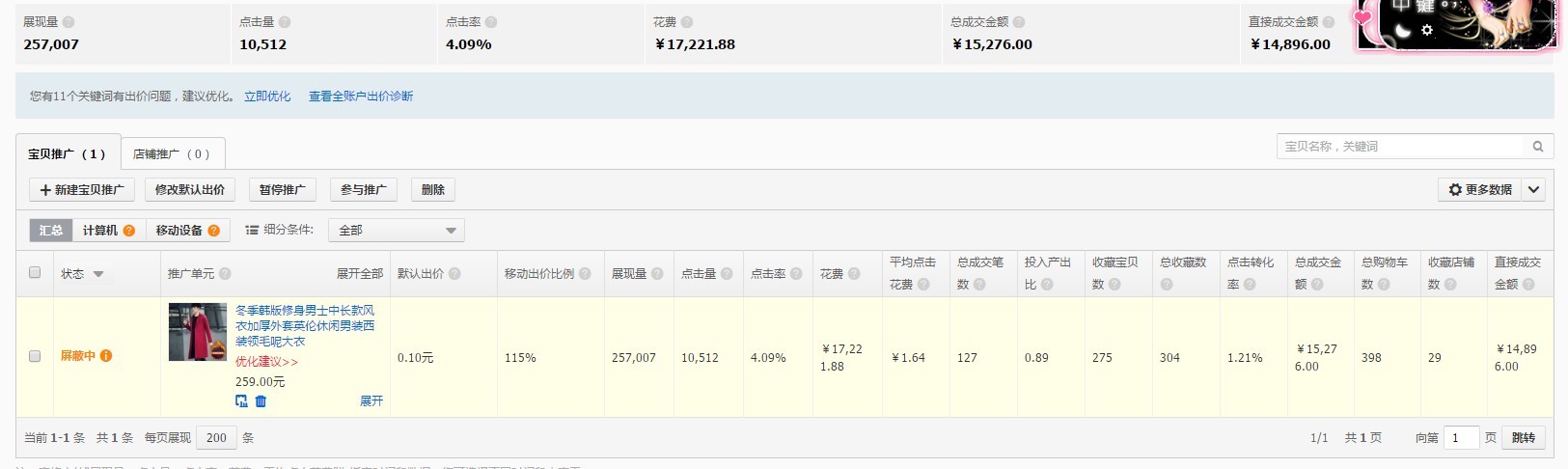Click red 优化建议>> link
Image resolution: width=1568 pixels, height=469 pixels.
[x=267, y=362]
